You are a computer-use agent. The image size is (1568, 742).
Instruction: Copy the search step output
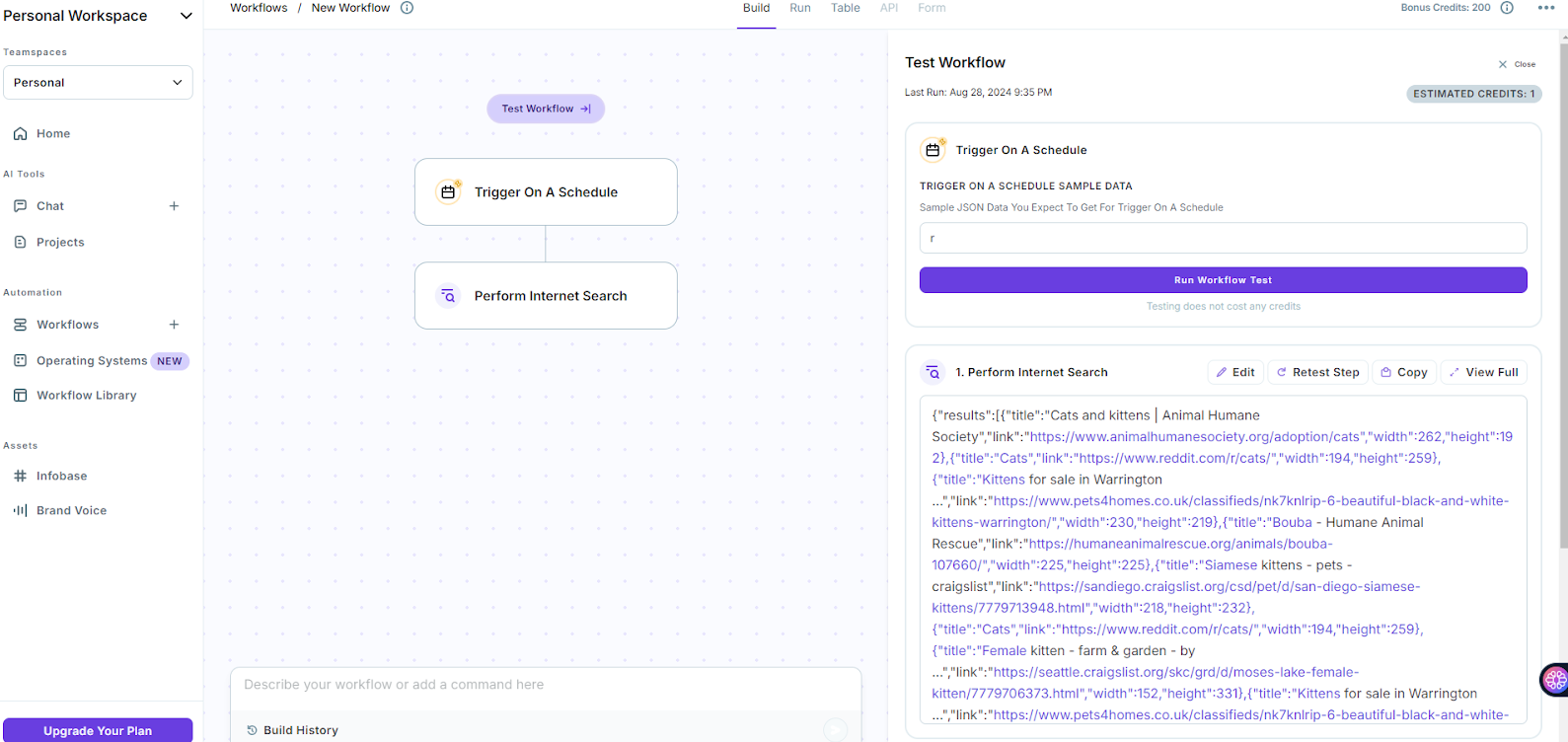click(x=1404, y=372)
